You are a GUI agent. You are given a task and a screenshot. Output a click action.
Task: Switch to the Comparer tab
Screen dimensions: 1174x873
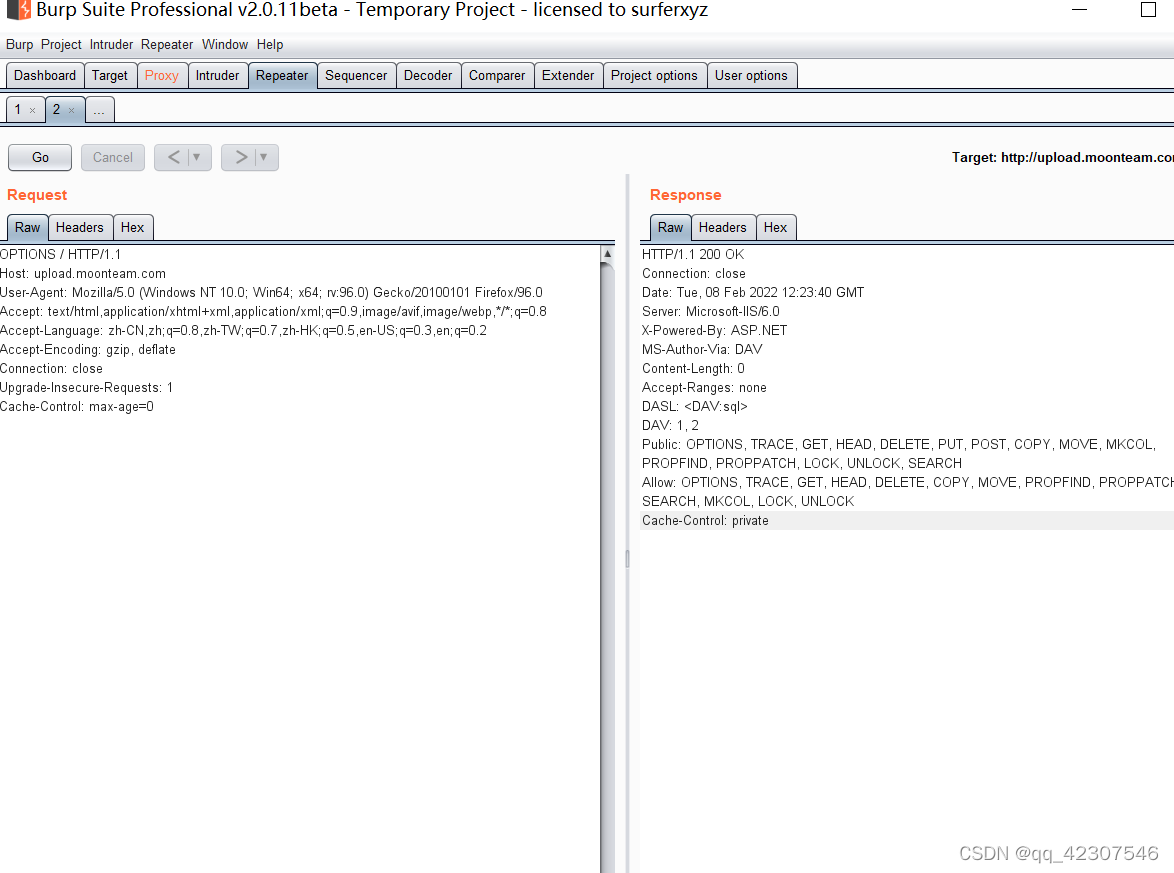[497, 76]
